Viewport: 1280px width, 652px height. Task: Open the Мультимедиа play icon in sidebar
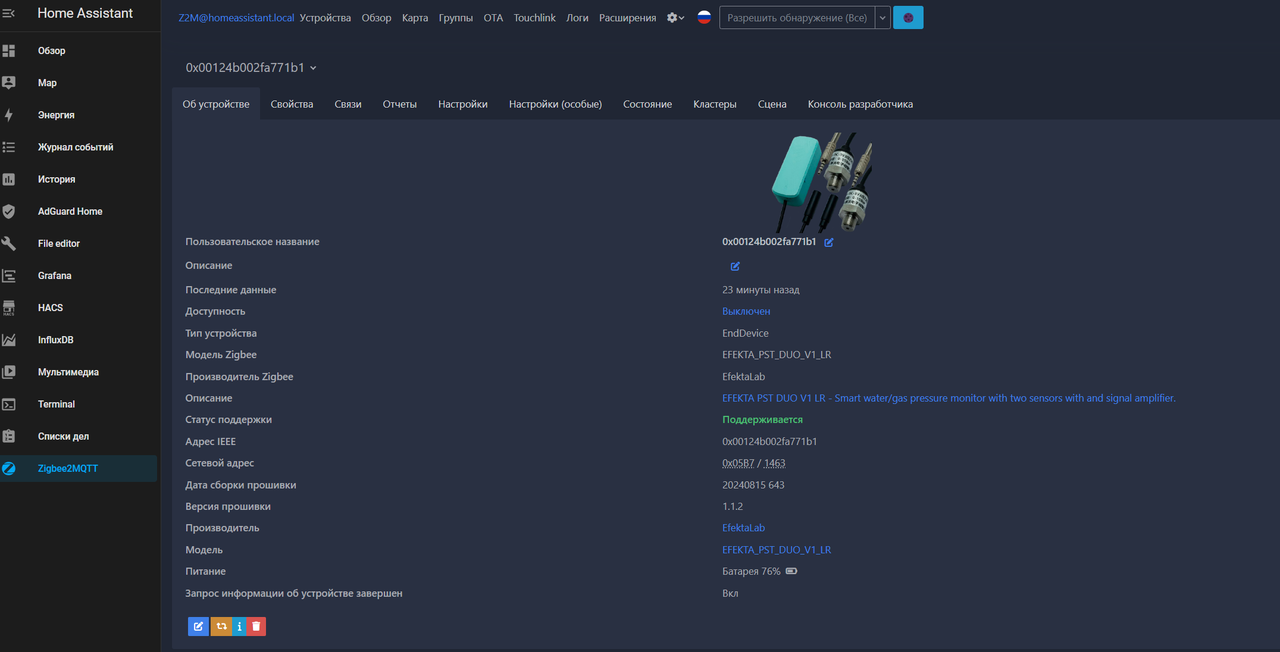coord(9,372)
